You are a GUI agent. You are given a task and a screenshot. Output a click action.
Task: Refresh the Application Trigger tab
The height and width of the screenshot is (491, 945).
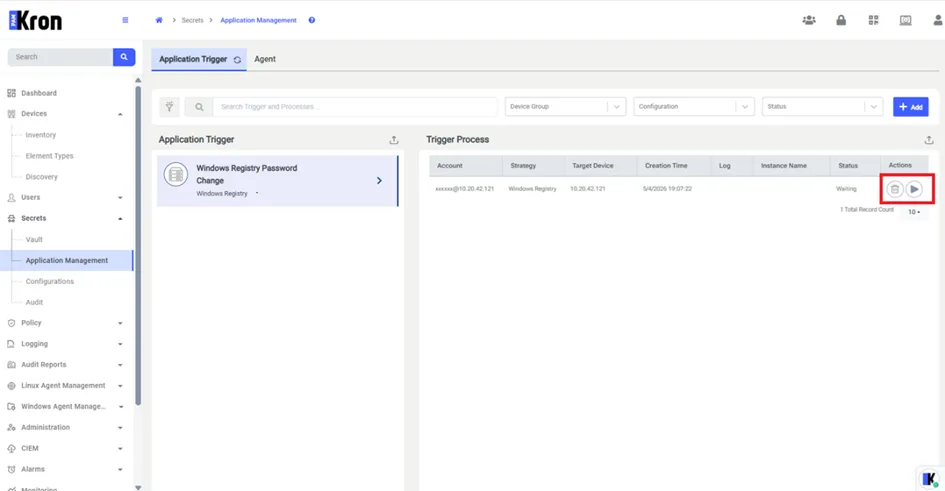point(237,60)
